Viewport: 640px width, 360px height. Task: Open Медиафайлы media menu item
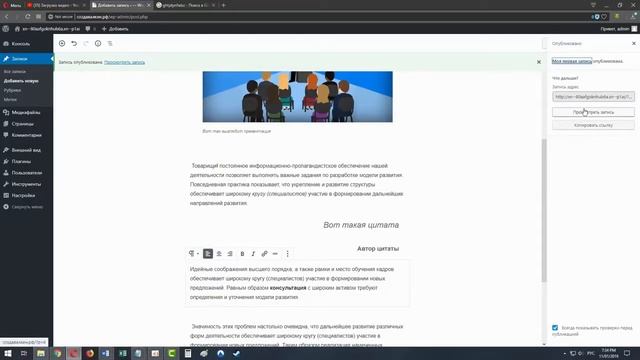27,112
